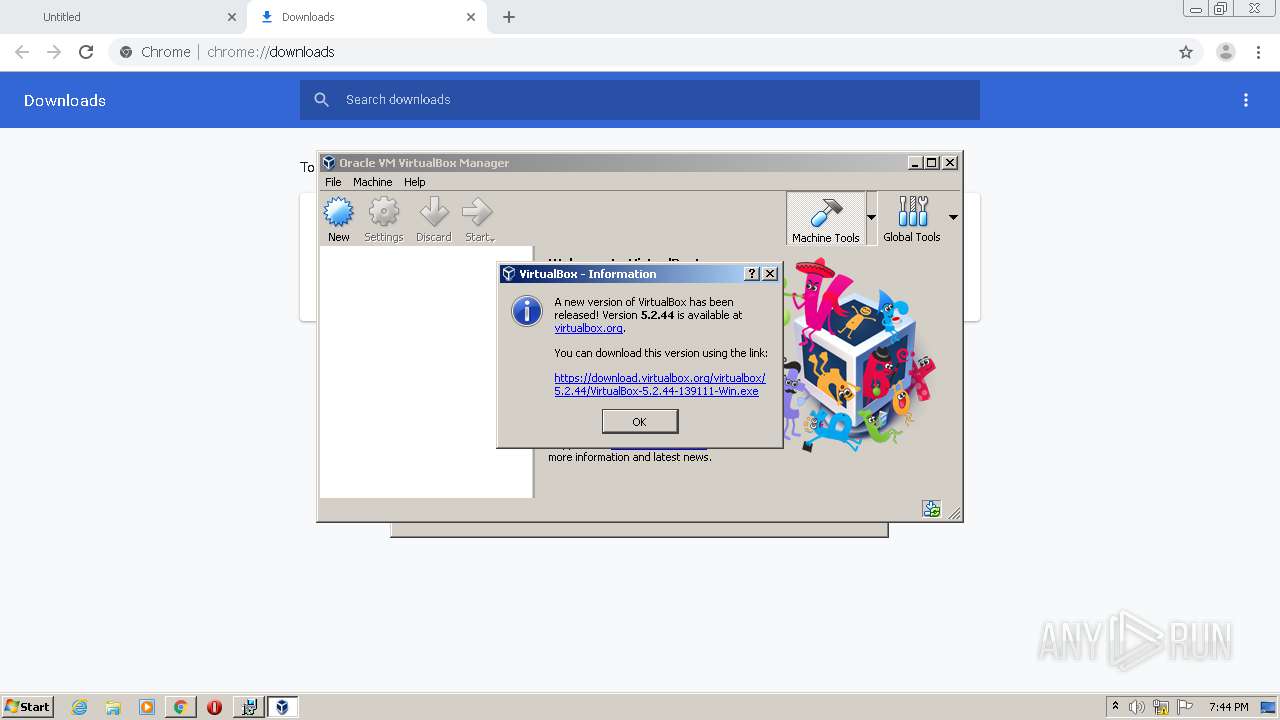
Task: Click the VirtualBox status icon at window bottom
Action: point(932,509)
